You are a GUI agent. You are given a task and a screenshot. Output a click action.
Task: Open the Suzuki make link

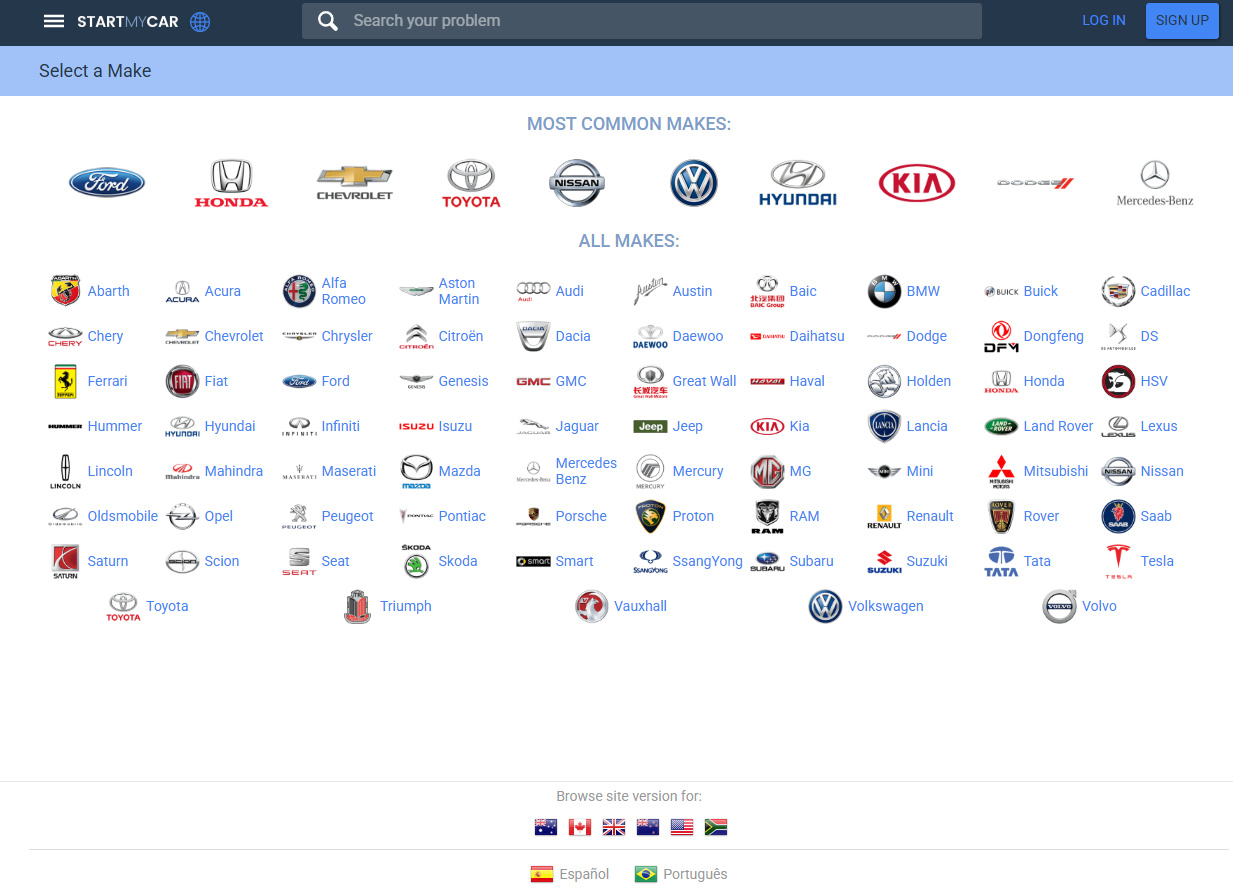coord(927,561)
